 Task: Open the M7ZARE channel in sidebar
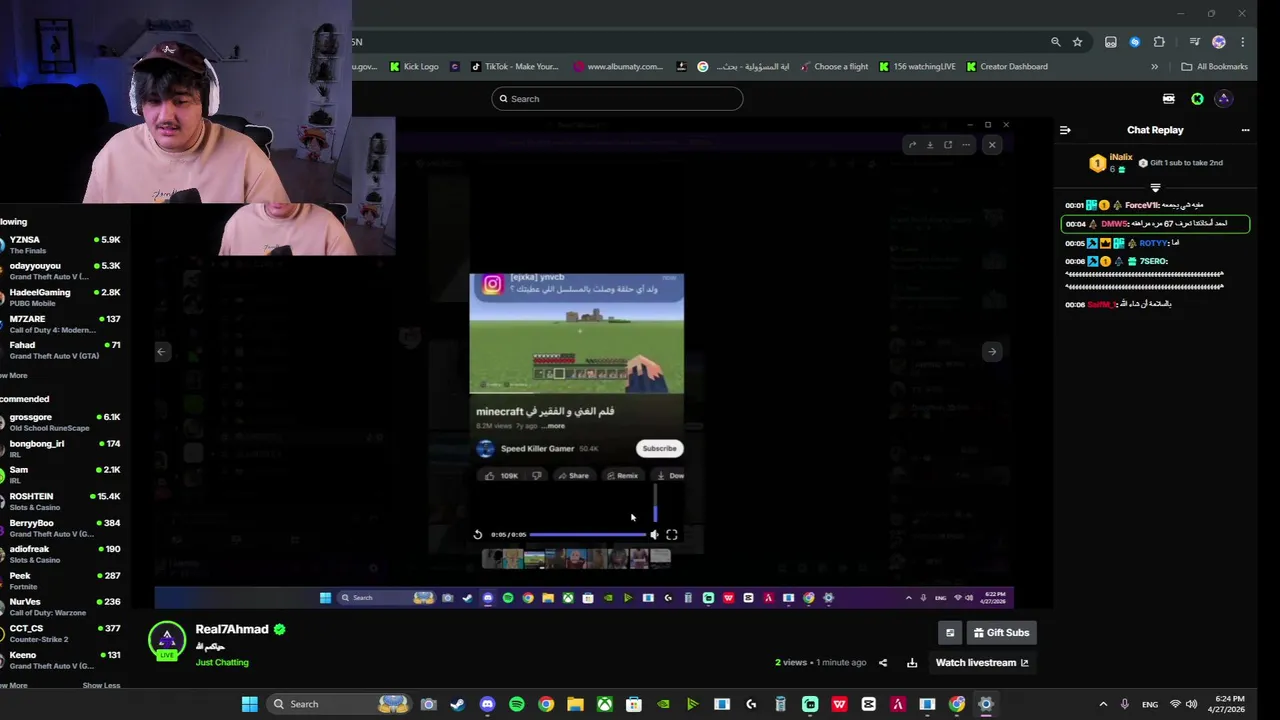(60, 324)
